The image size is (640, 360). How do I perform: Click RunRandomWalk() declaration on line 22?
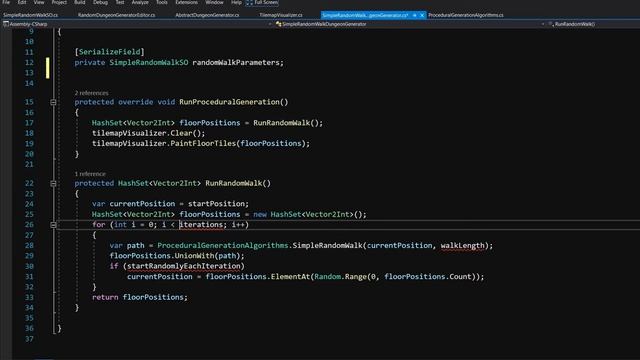(x=238, y=183)
